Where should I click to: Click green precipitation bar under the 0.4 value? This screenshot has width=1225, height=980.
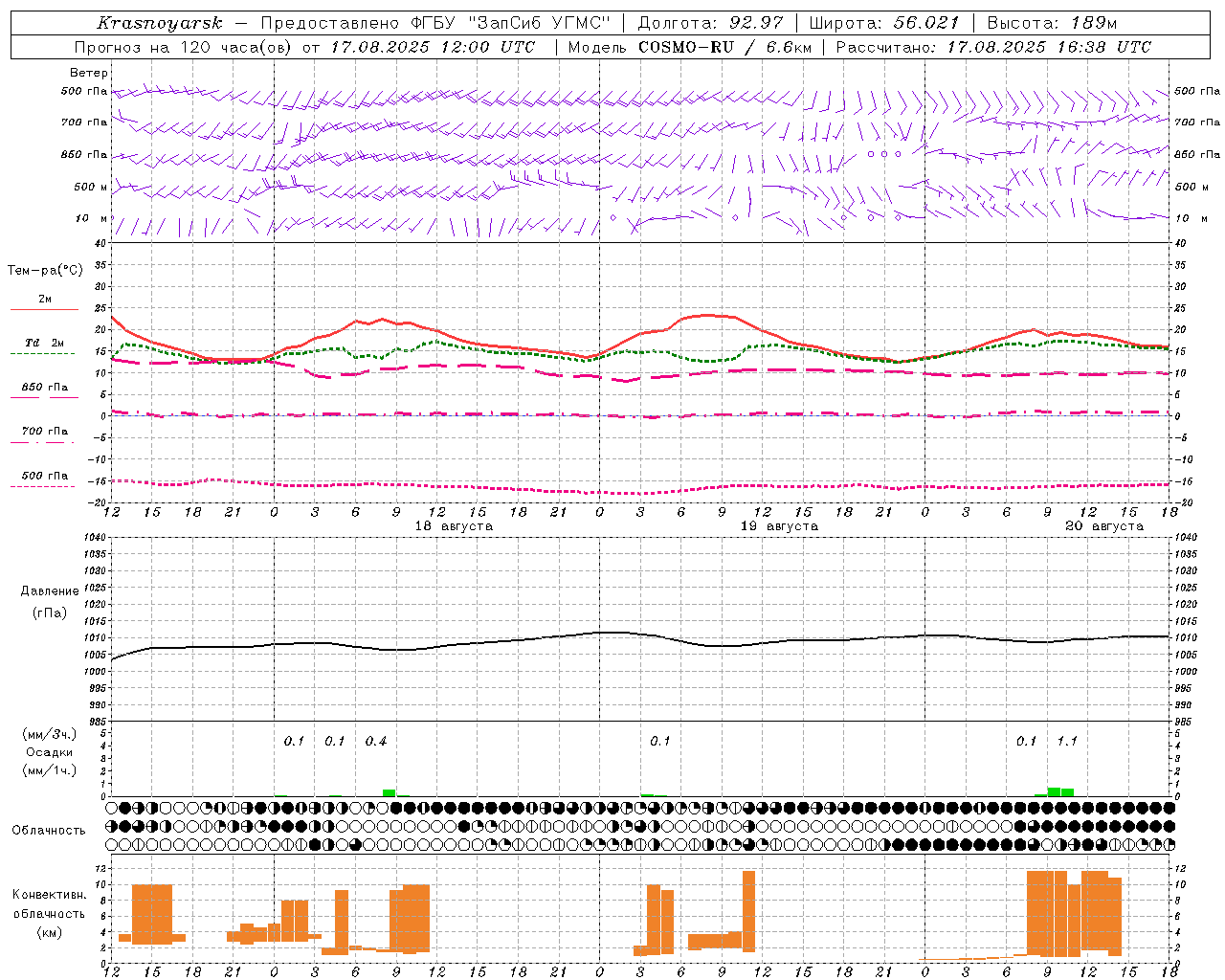coord(389,792)
